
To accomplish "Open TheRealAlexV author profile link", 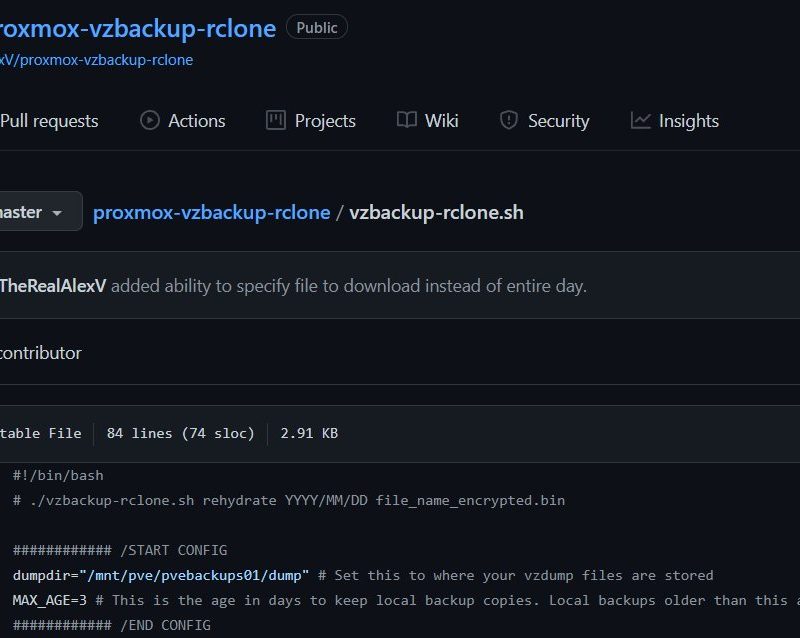I will click(x=53, y=286).
